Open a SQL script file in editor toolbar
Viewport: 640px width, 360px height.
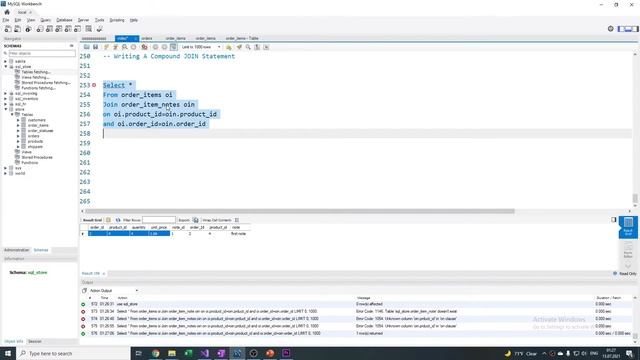87,47
